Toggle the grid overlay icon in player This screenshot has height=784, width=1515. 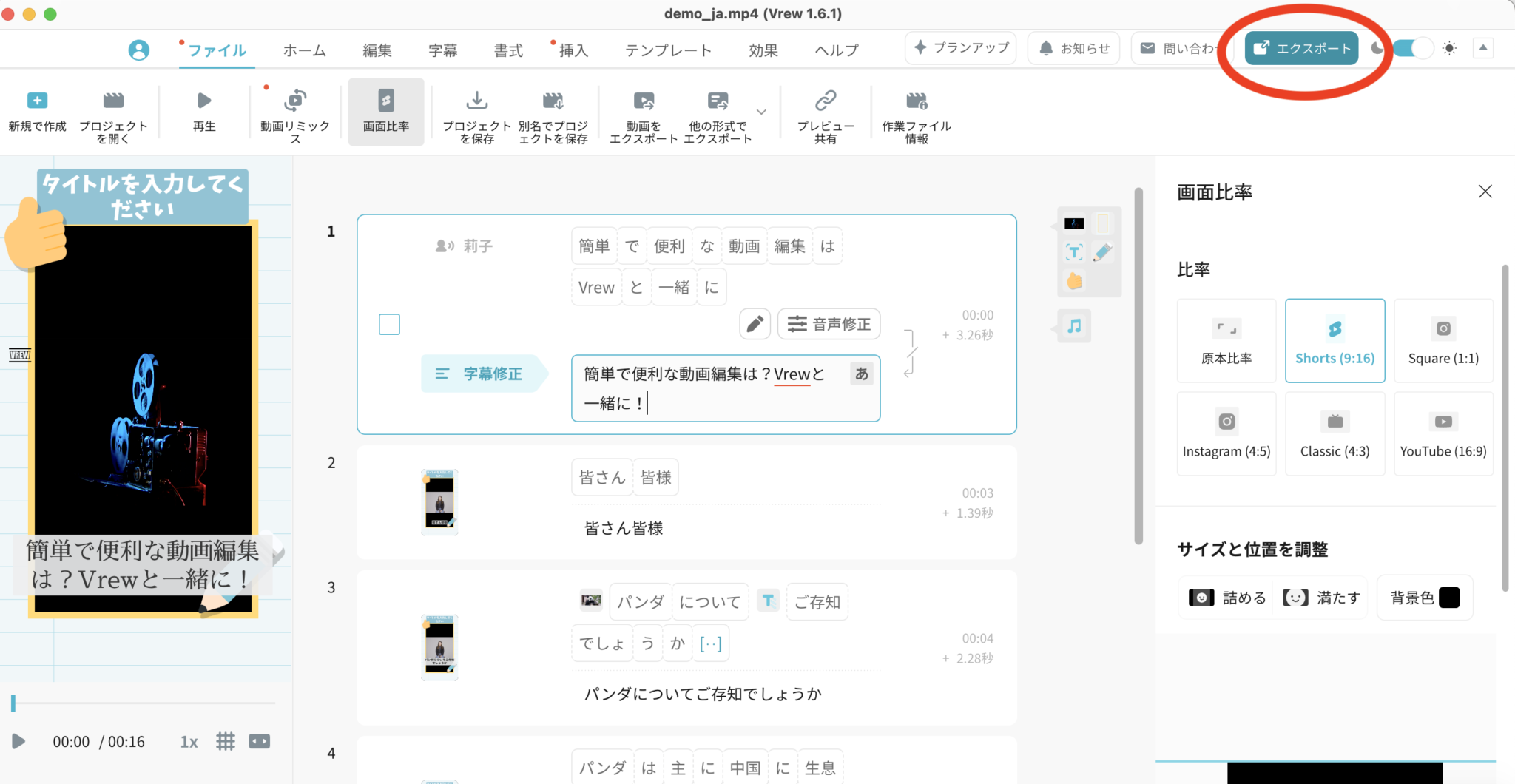click(x=226, y=741)
